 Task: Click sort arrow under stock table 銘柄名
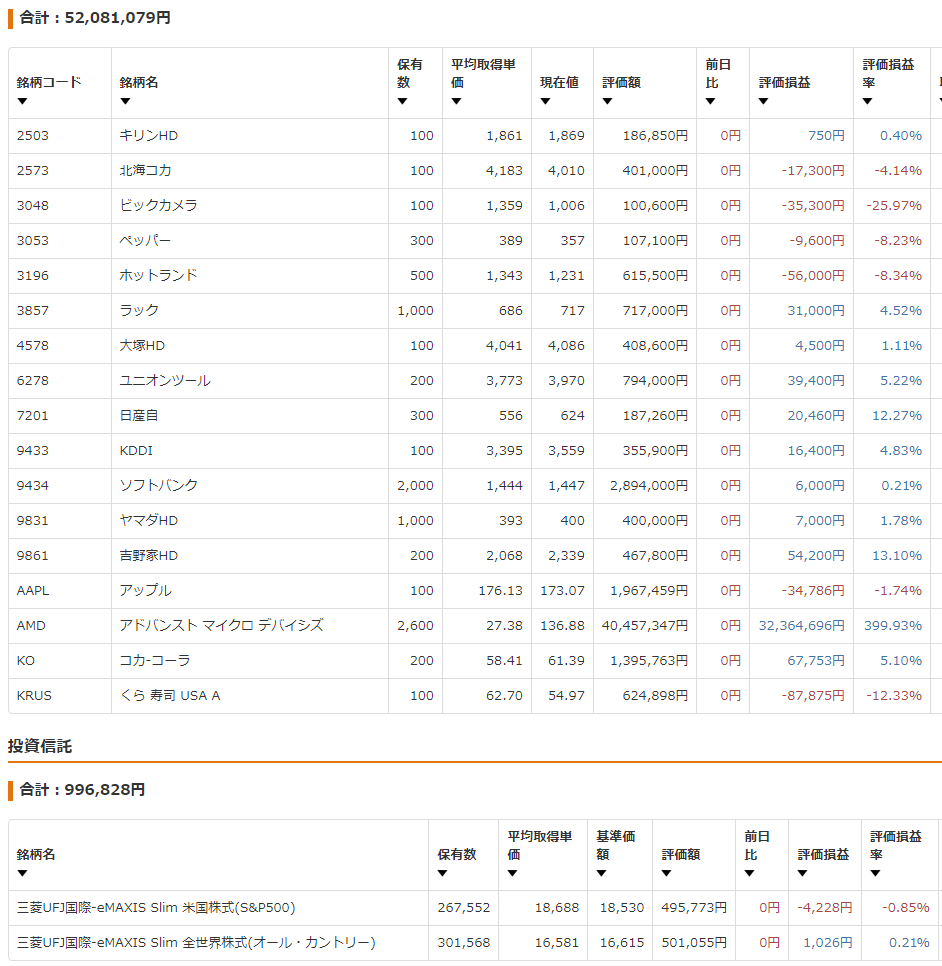pos(125,101)
